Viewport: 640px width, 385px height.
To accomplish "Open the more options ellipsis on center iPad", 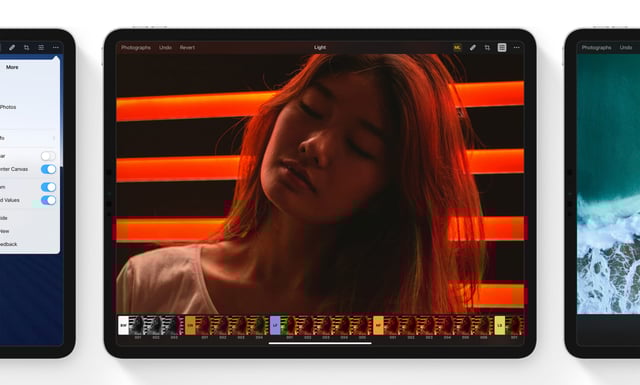I will pos(516,47).
